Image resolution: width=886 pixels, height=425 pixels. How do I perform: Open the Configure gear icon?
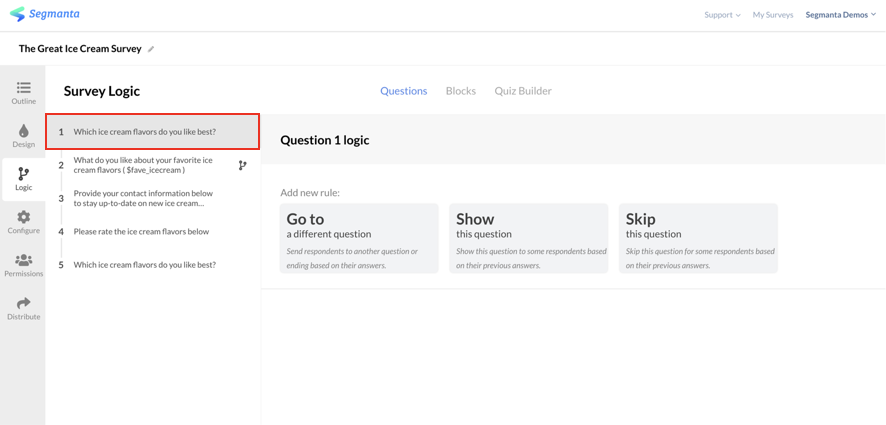(x=24, y=217)
